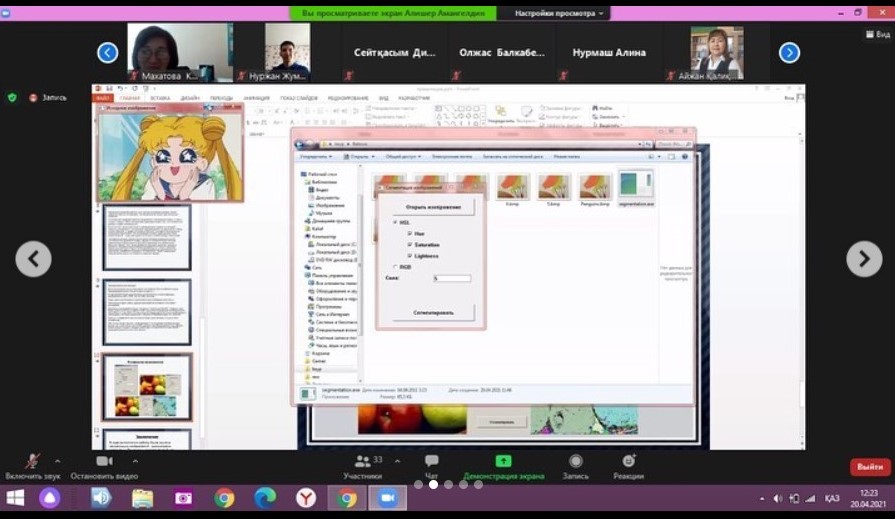Click the Вид view button in Zoom
Viewport: 895px width, 519px height.
pos(878,34)
